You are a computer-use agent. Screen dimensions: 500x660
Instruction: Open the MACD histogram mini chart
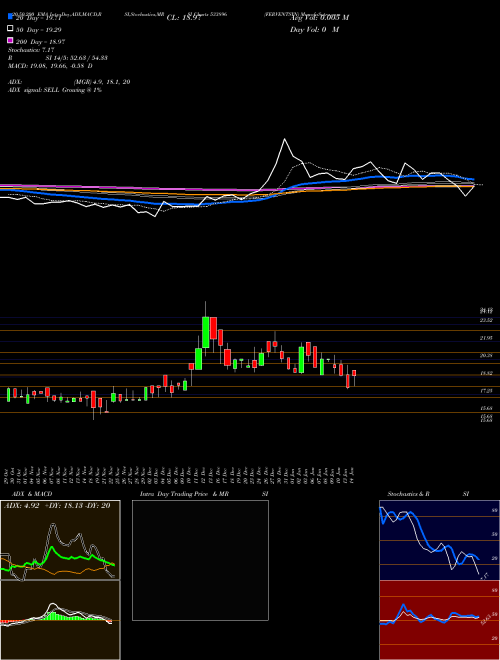click(60, 620)
